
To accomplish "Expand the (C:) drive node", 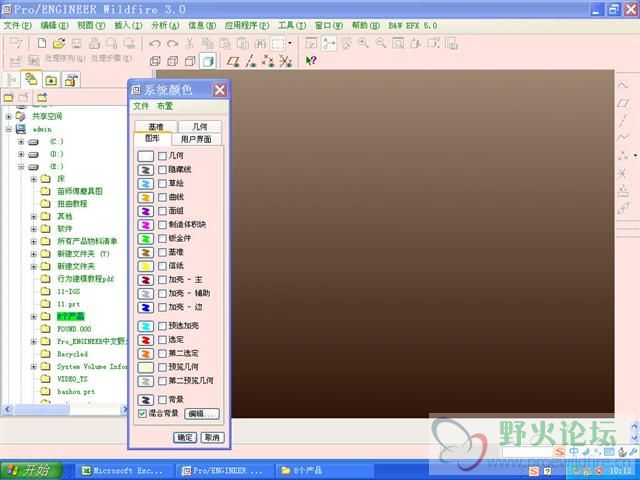I will (x=21, y=142).
